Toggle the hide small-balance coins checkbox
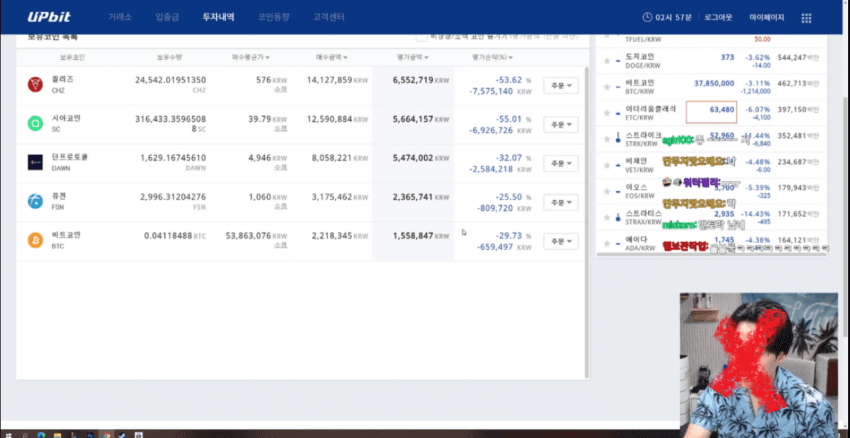This screenshot has height=438, width=850. click(421, 36)
